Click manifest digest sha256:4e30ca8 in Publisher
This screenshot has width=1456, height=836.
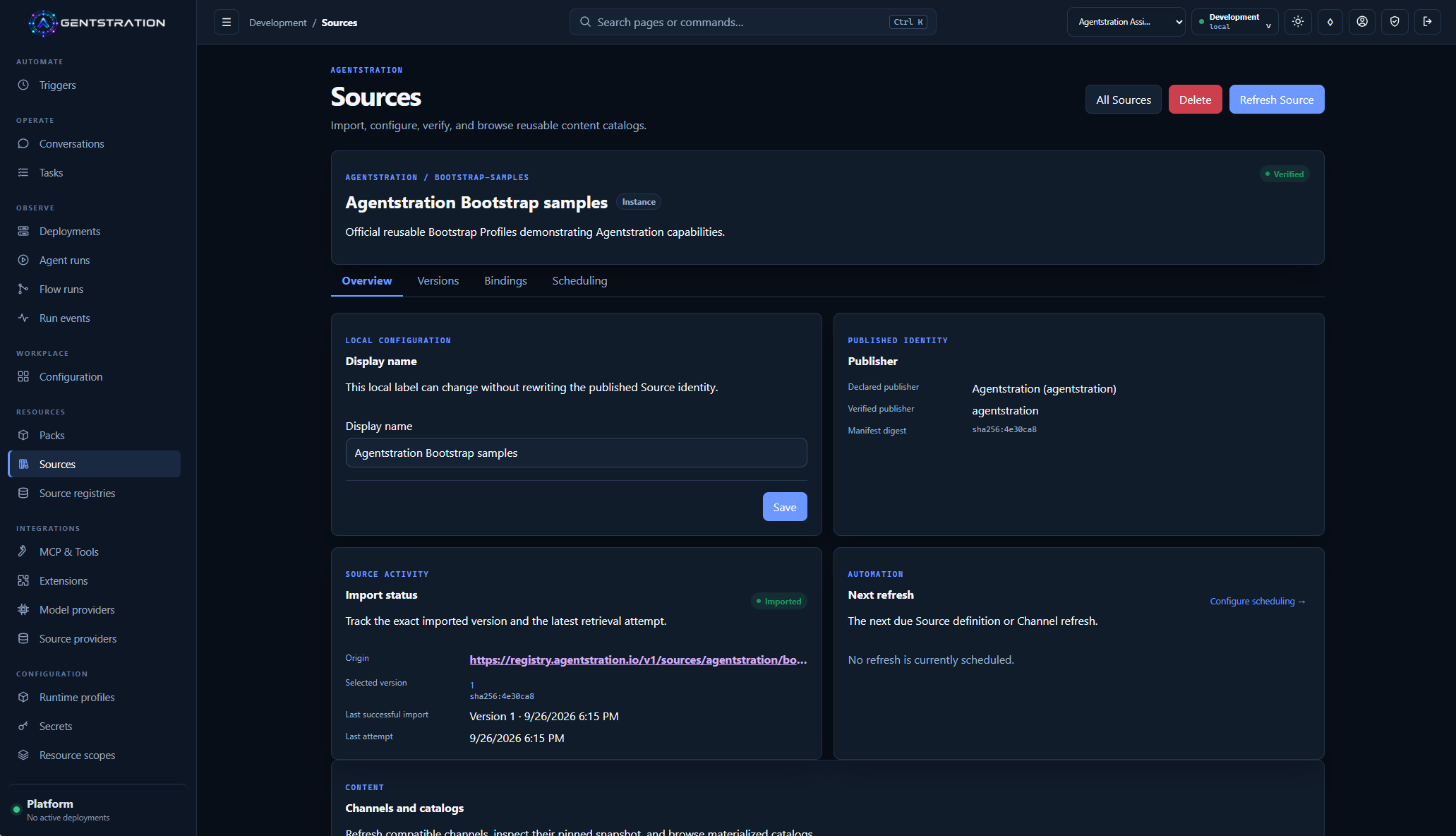tap(1004, 429)
